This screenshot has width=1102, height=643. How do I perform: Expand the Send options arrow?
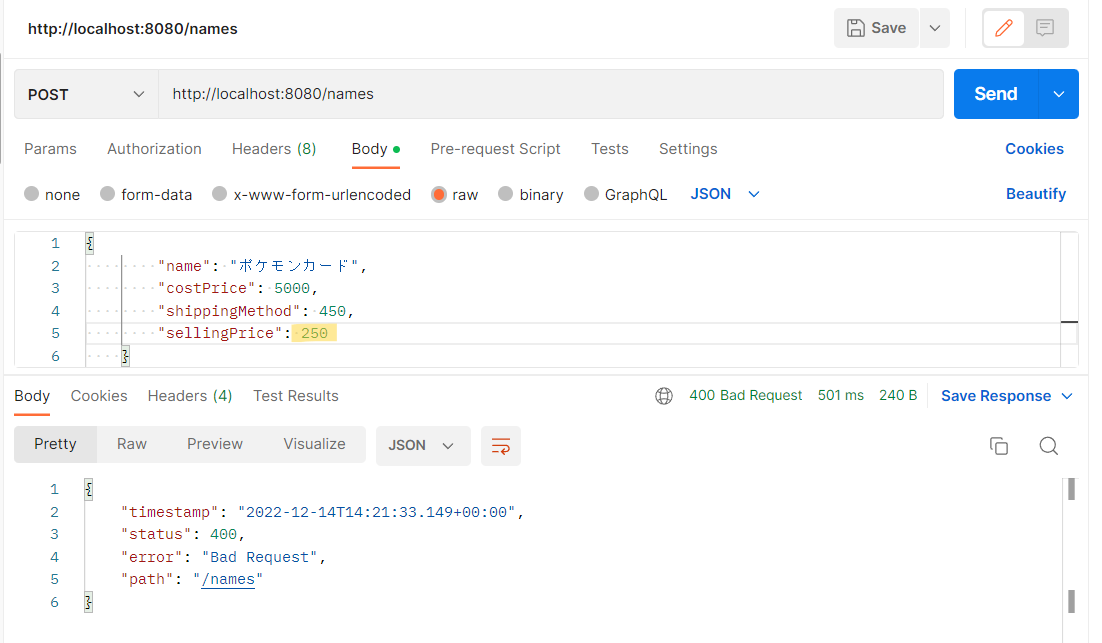[x=1058, y=94]
